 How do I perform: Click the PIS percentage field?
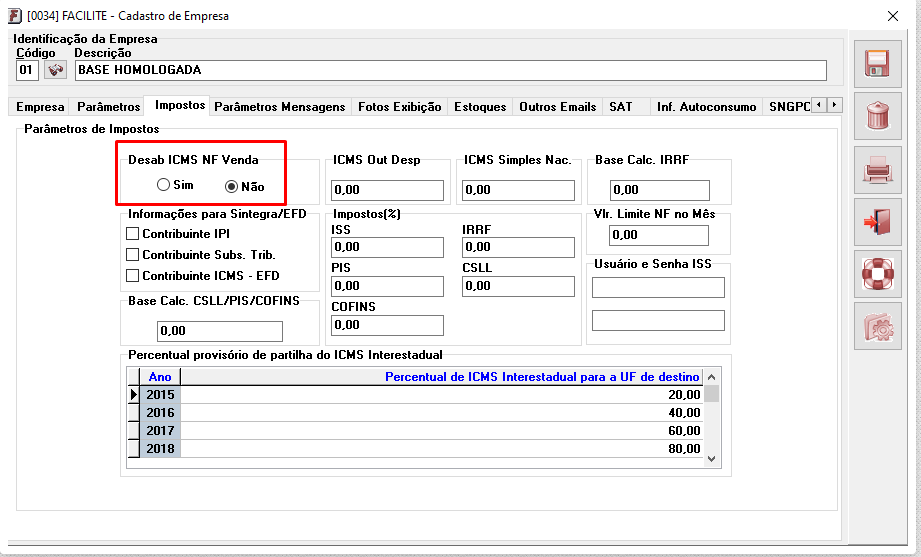click(x=387, y=286)
